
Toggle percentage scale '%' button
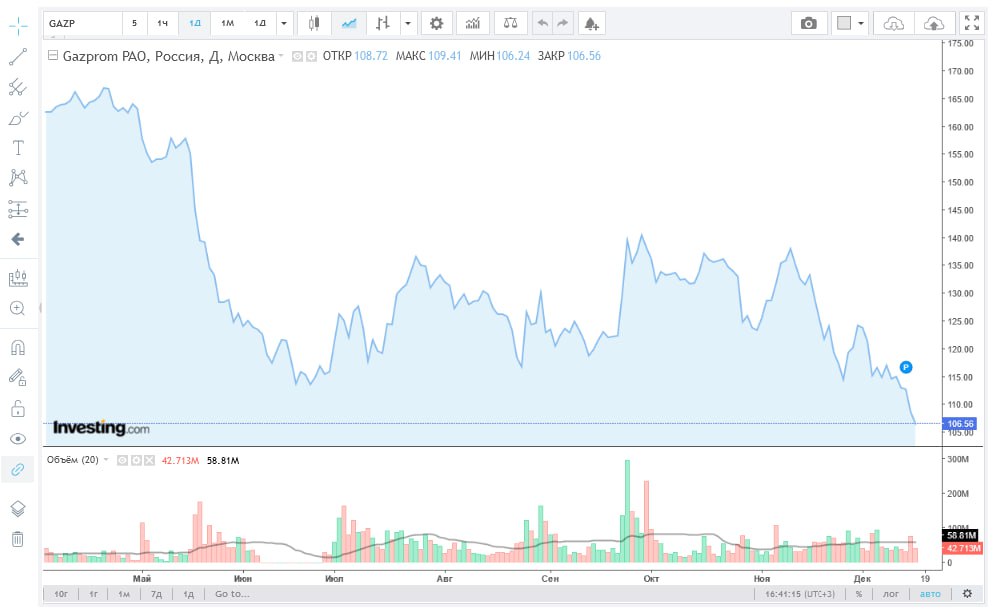tap(858, 594)
